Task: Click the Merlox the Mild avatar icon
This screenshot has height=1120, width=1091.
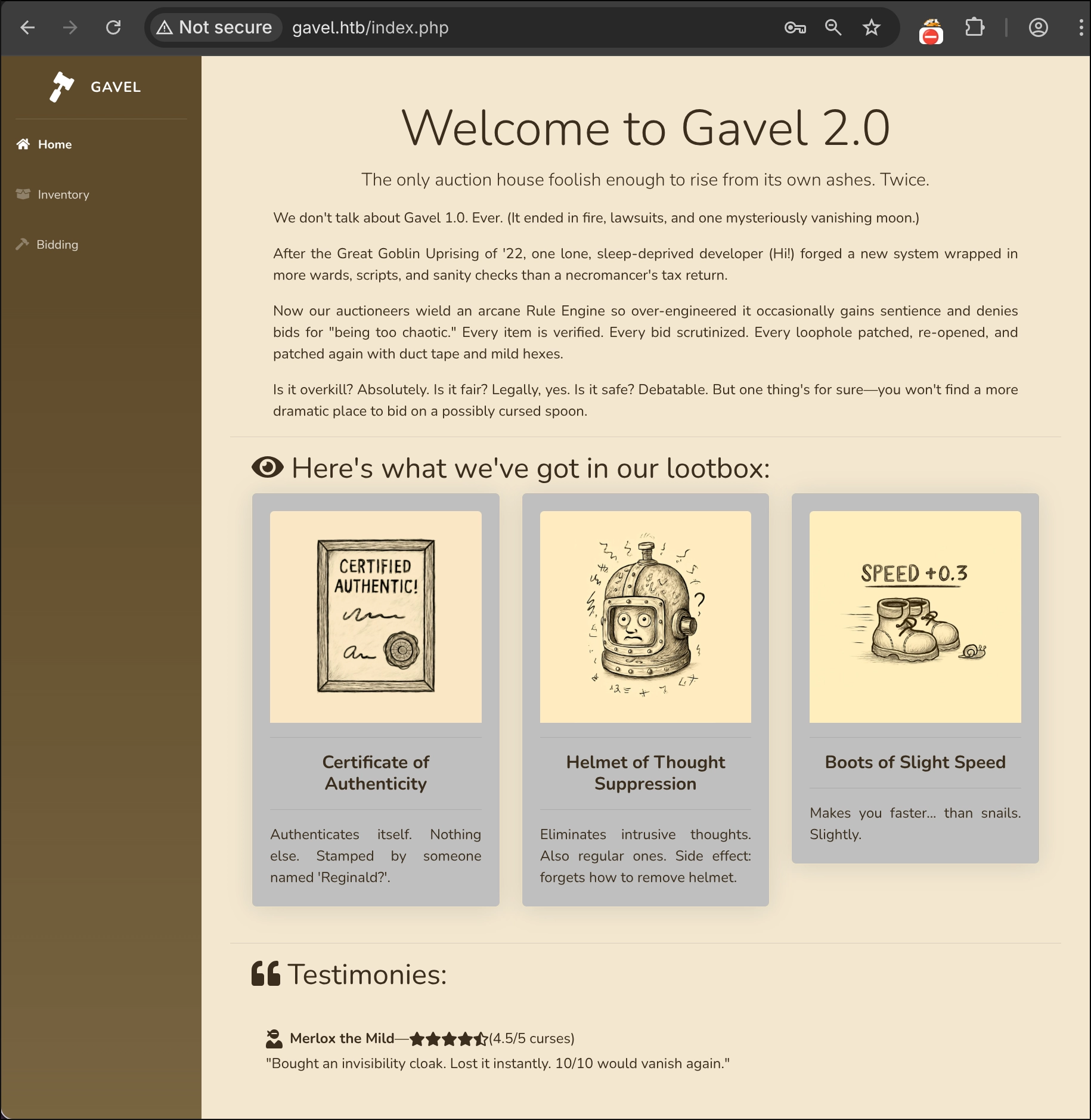Action: [x=274, y=1039]
